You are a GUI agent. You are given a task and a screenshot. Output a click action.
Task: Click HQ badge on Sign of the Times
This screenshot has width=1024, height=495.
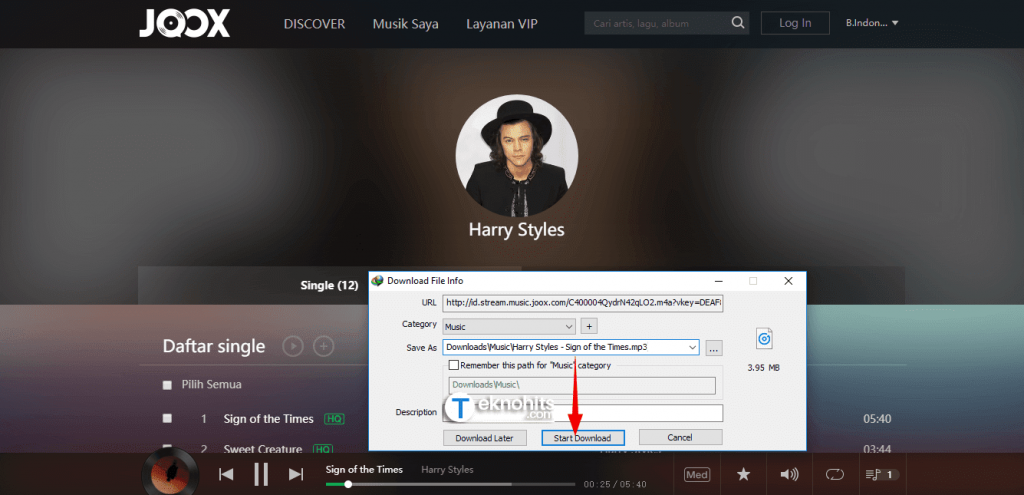[x=334, y=419]
